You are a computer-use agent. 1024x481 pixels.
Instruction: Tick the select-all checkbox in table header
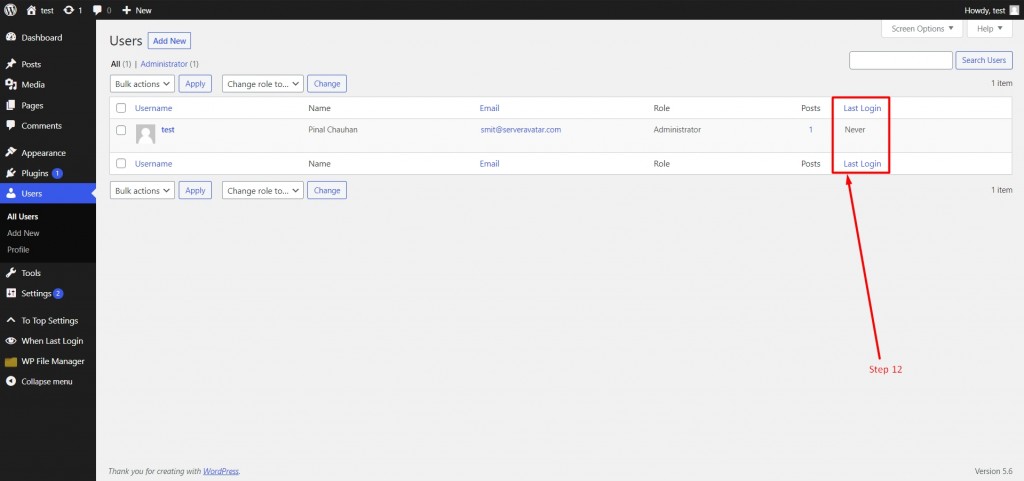(x=121, y=108)
